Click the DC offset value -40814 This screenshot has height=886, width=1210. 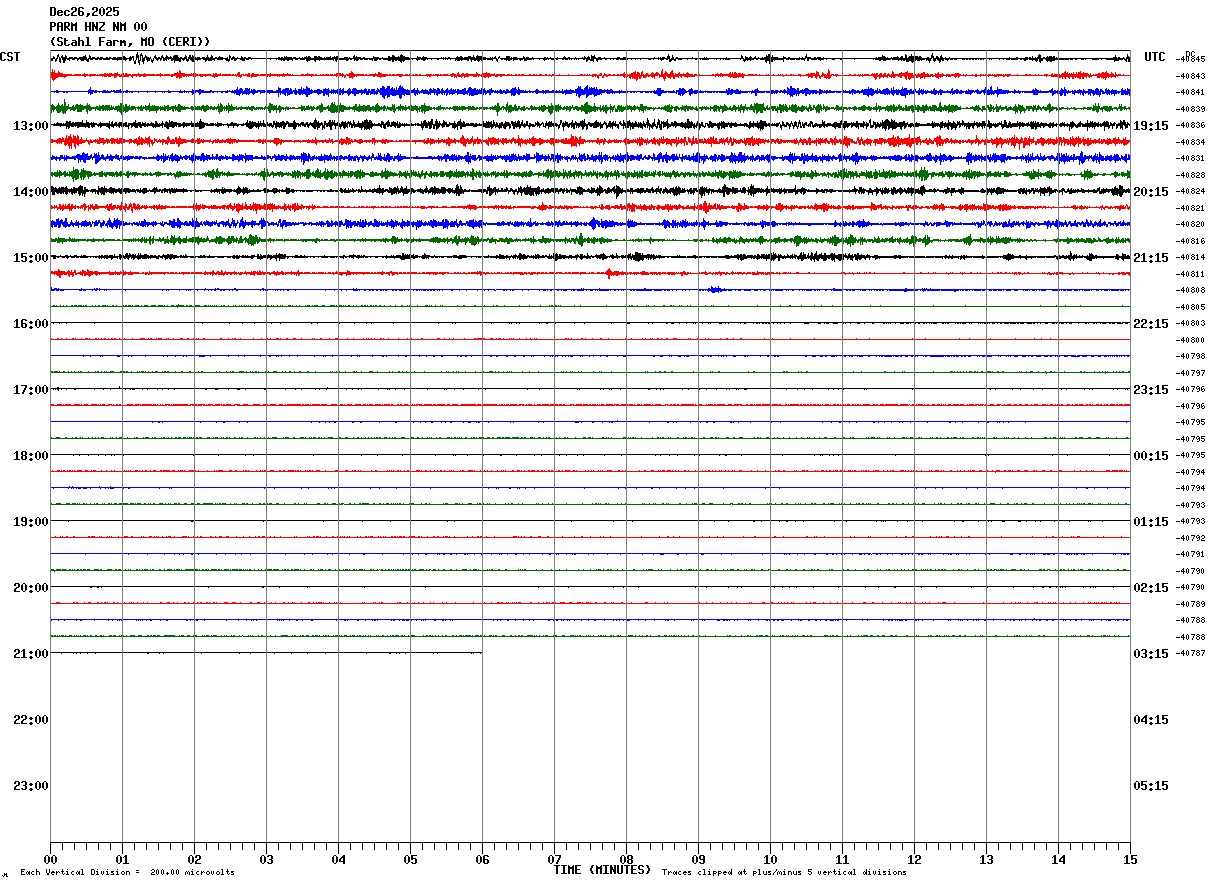pos(1190,257)
